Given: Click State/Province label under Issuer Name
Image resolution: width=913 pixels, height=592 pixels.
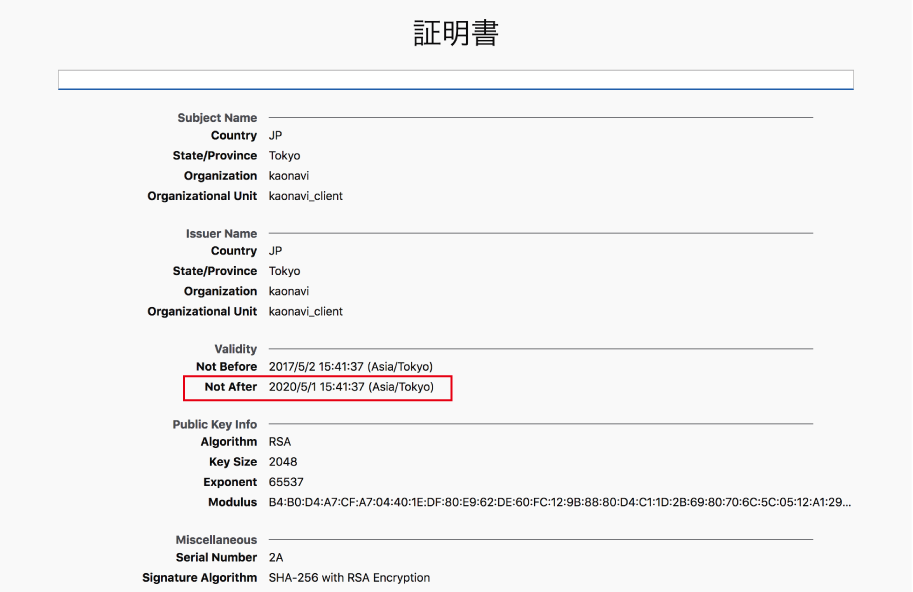Looking at the screenshot, I should click(215, 271).
